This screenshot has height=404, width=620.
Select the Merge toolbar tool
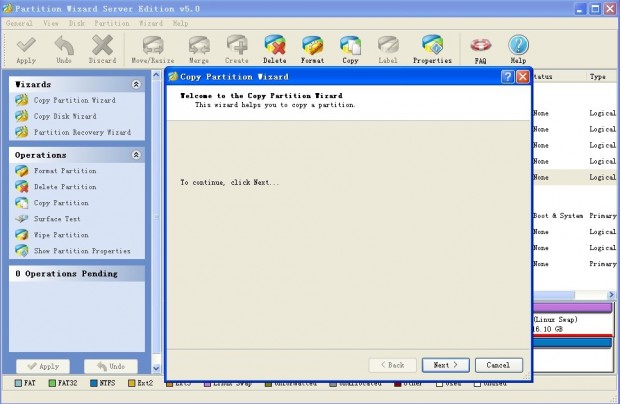199,49
